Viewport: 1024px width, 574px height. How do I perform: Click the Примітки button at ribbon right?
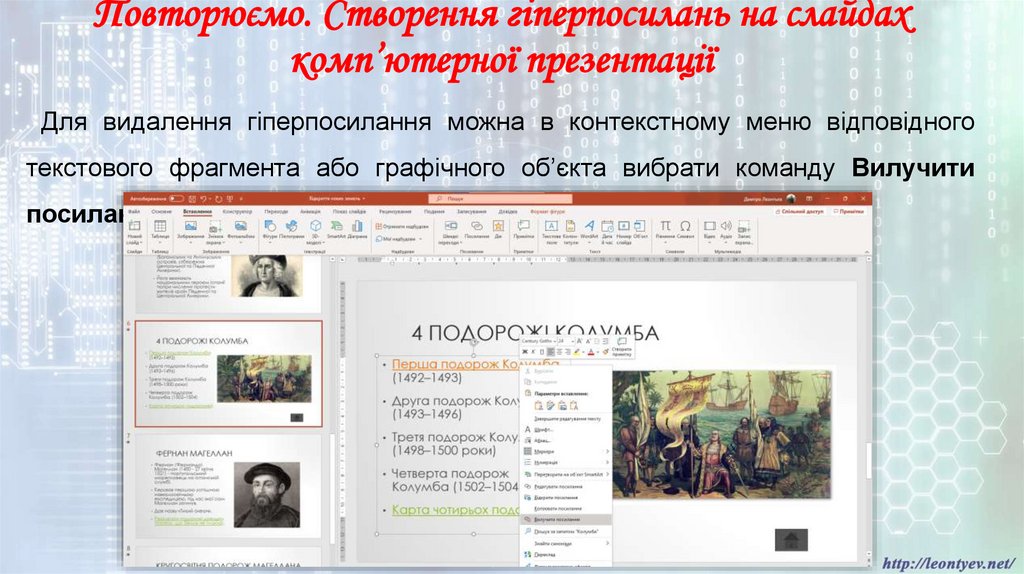pos(848,212)
